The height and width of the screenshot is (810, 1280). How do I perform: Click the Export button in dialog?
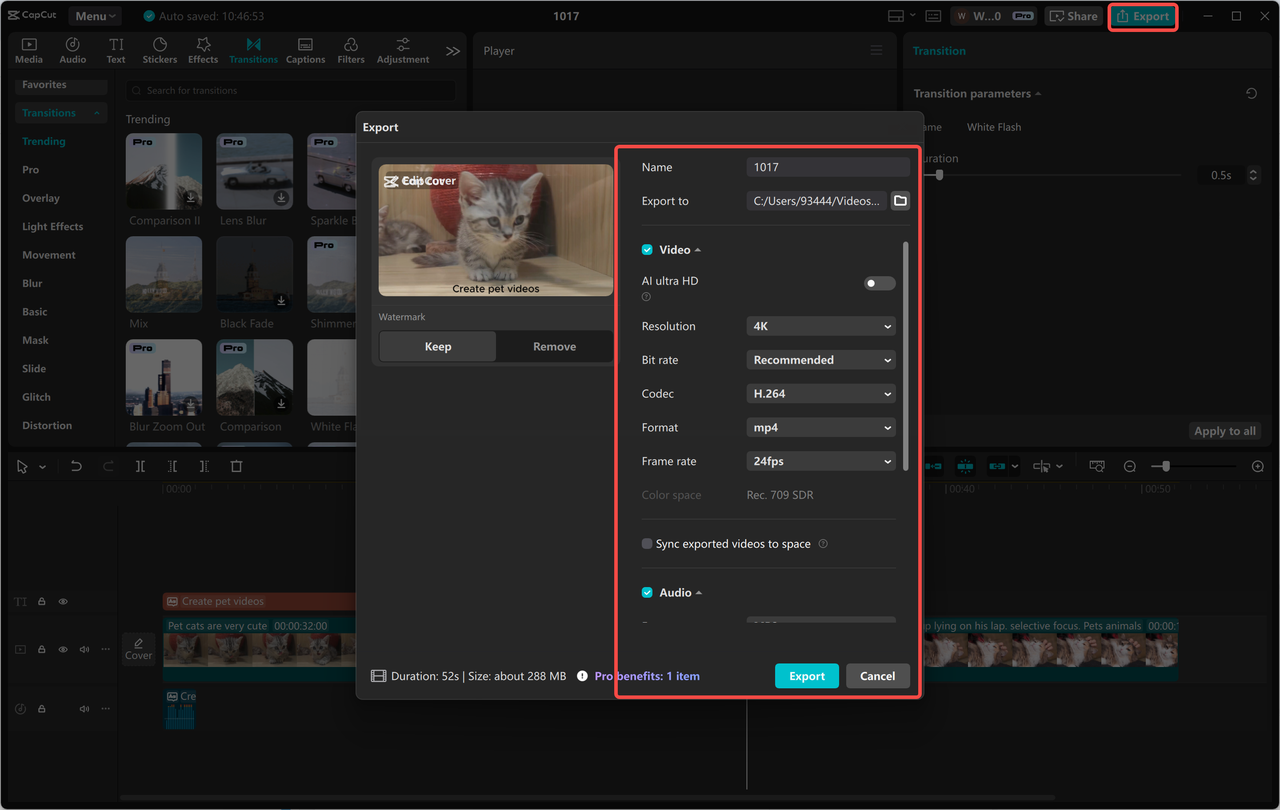tap(807, 676)
